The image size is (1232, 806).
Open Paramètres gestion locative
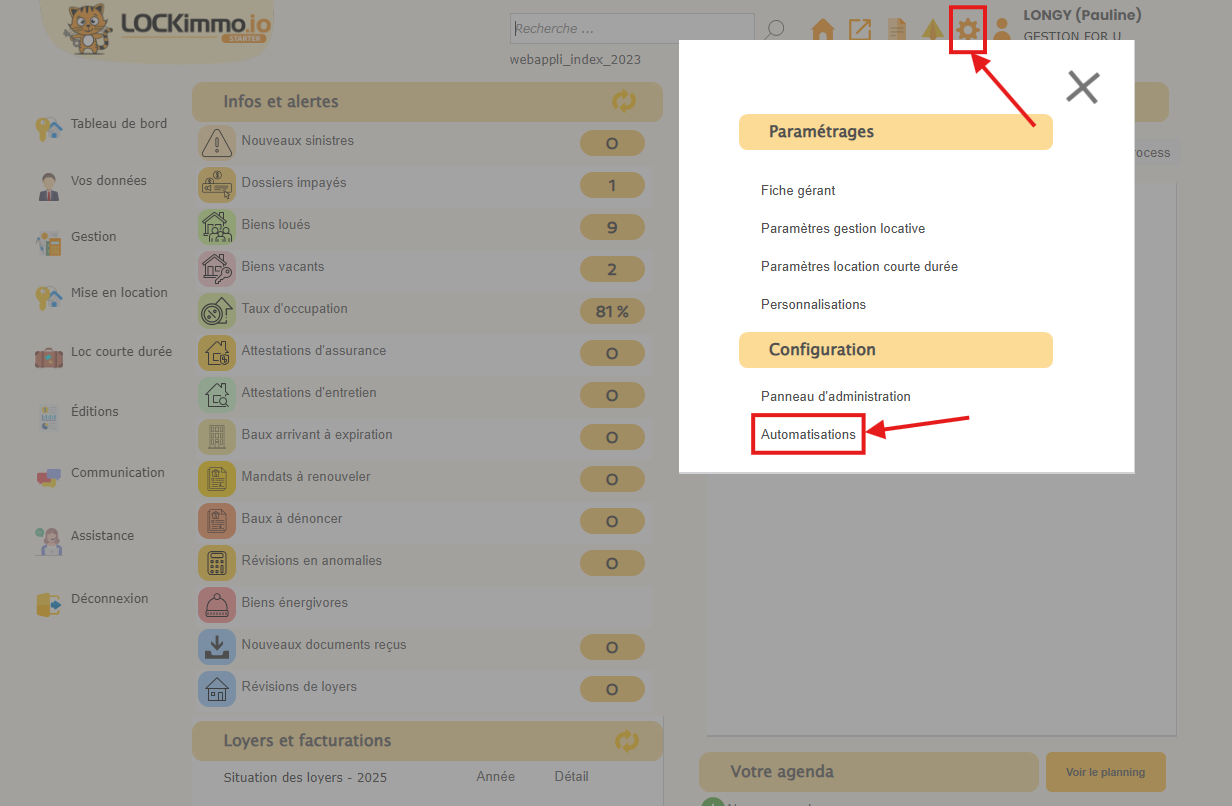(x=842, y=229)
